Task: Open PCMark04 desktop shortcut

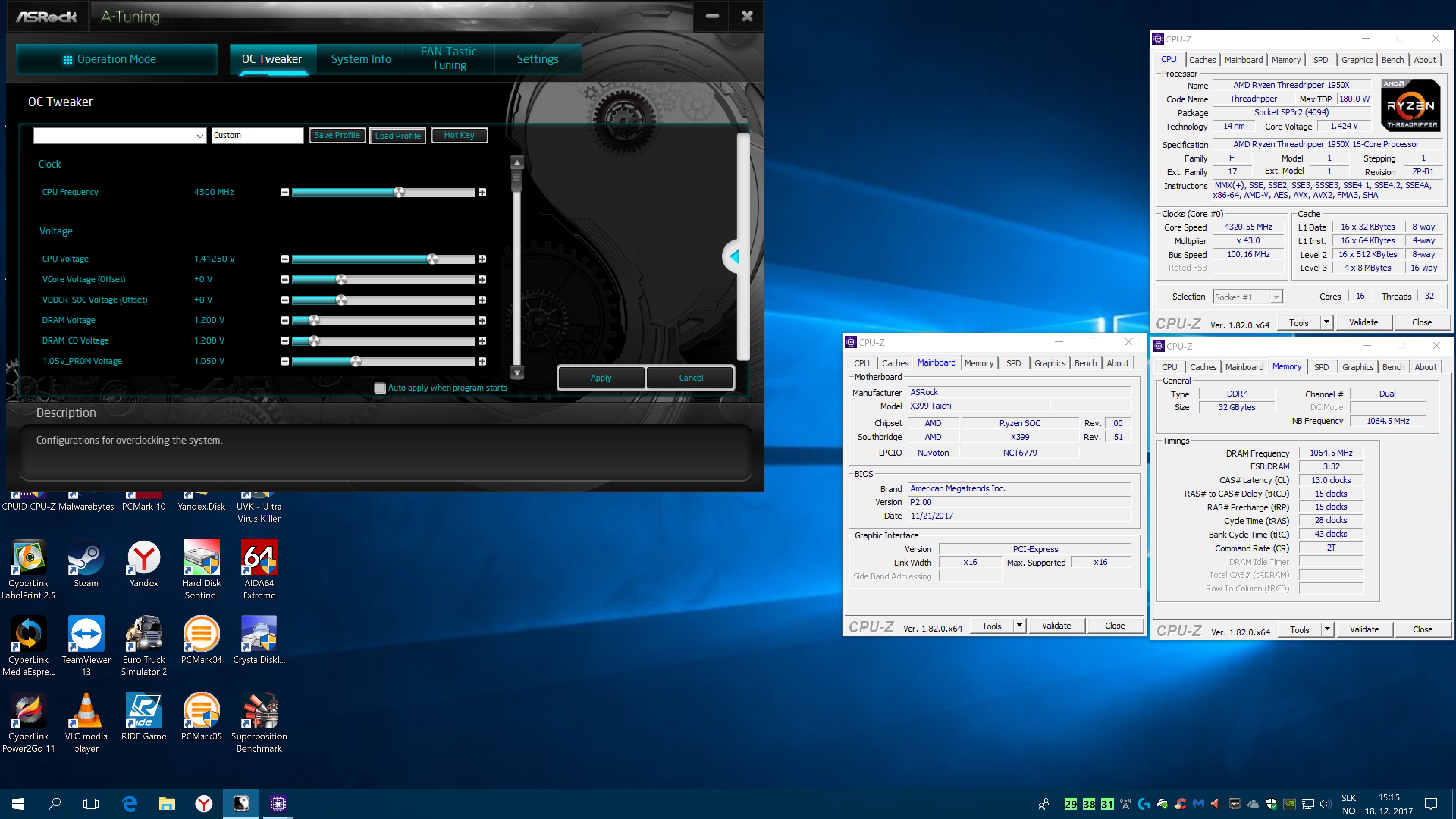Action: pyautogui.click(x=201, y=640)
